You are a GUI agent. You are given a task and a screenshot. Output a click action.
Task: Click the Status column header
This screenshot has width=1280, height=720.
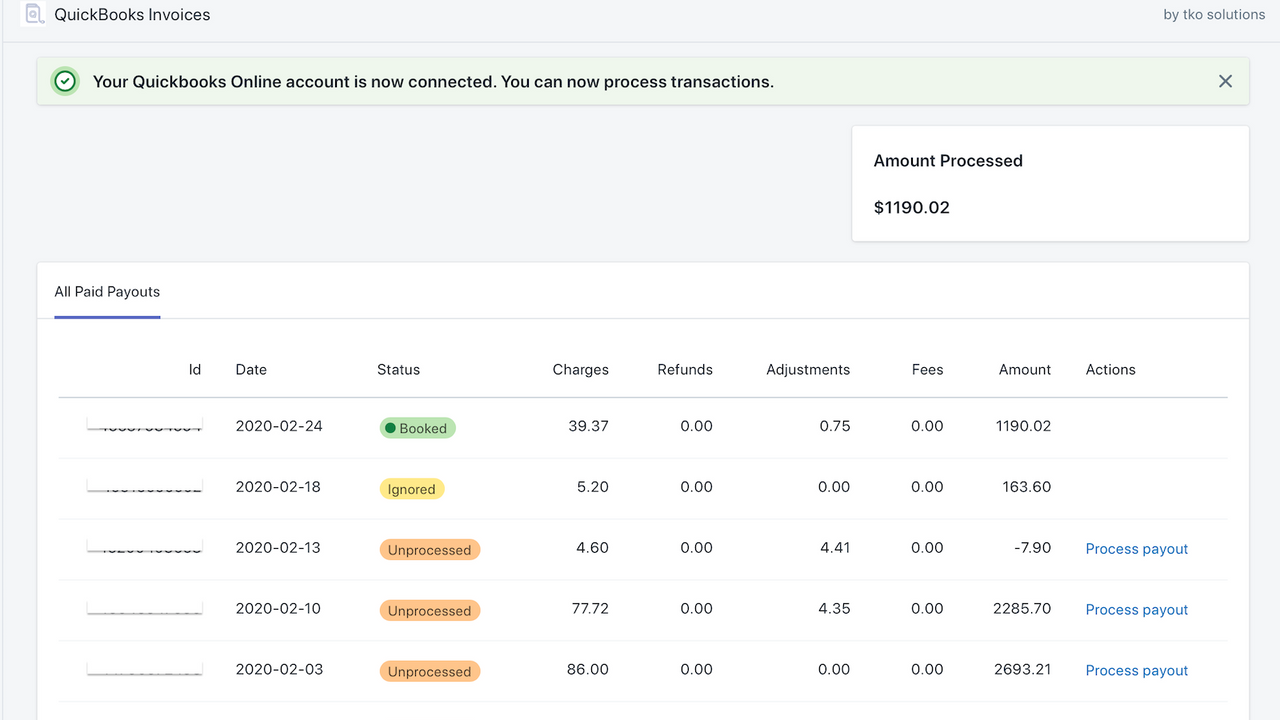[x=398, y=369]
